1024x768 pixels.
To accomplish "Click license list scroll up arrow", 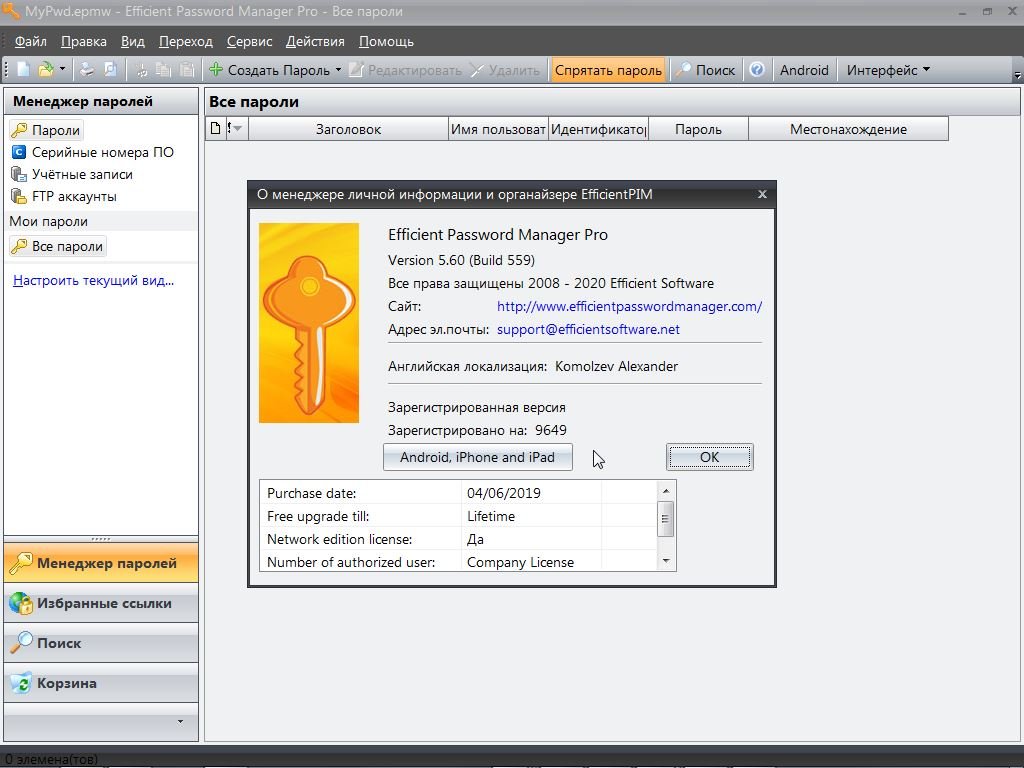I will click(x=665, y=491).
